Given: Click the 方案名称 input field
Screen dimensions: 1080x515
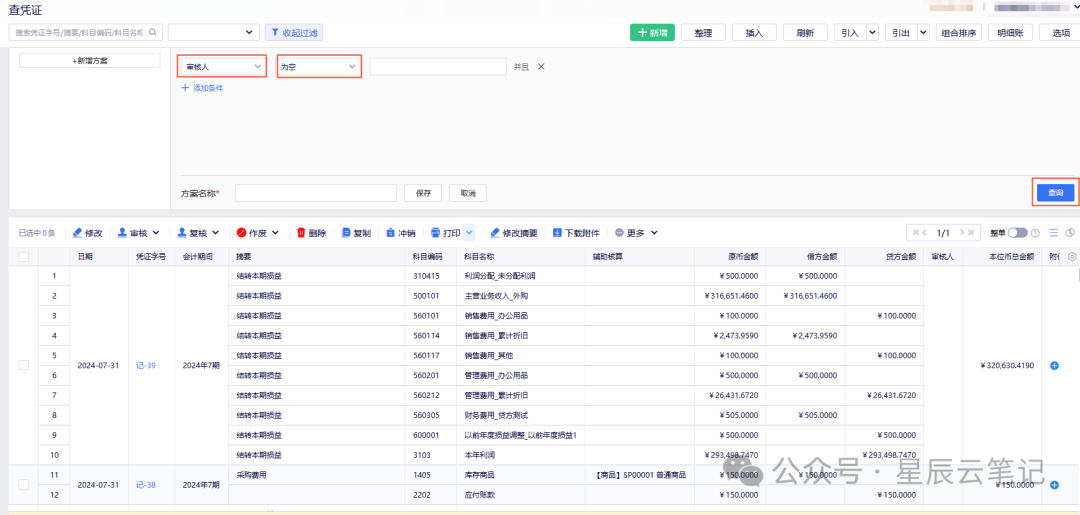Looking at the screenshot, I should pos(316,193).
